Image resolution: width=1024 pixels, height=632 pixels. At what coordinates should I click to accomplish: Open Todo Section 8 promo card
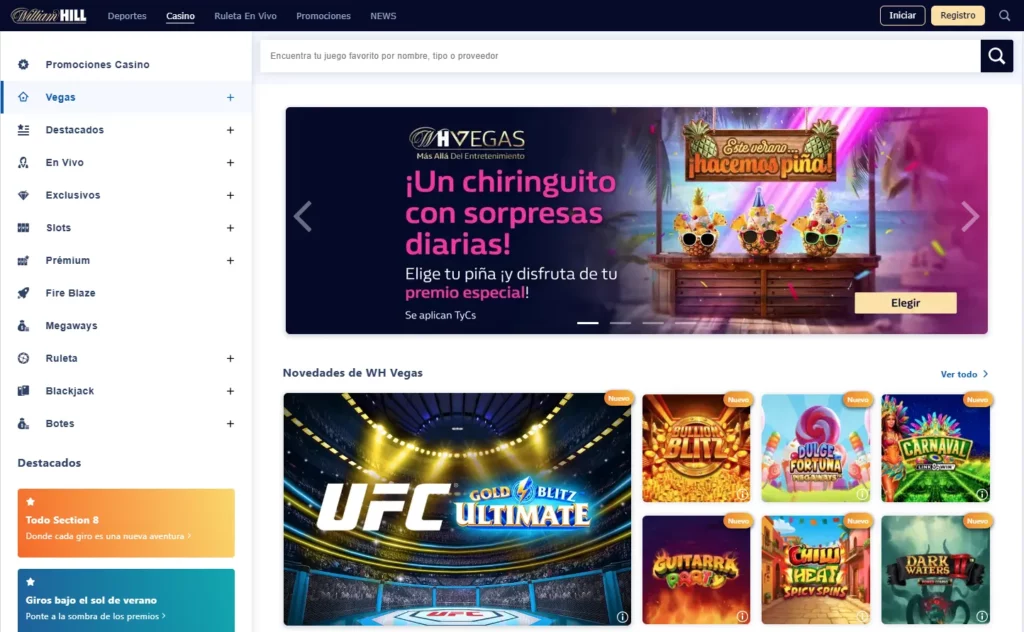(126, 523)
